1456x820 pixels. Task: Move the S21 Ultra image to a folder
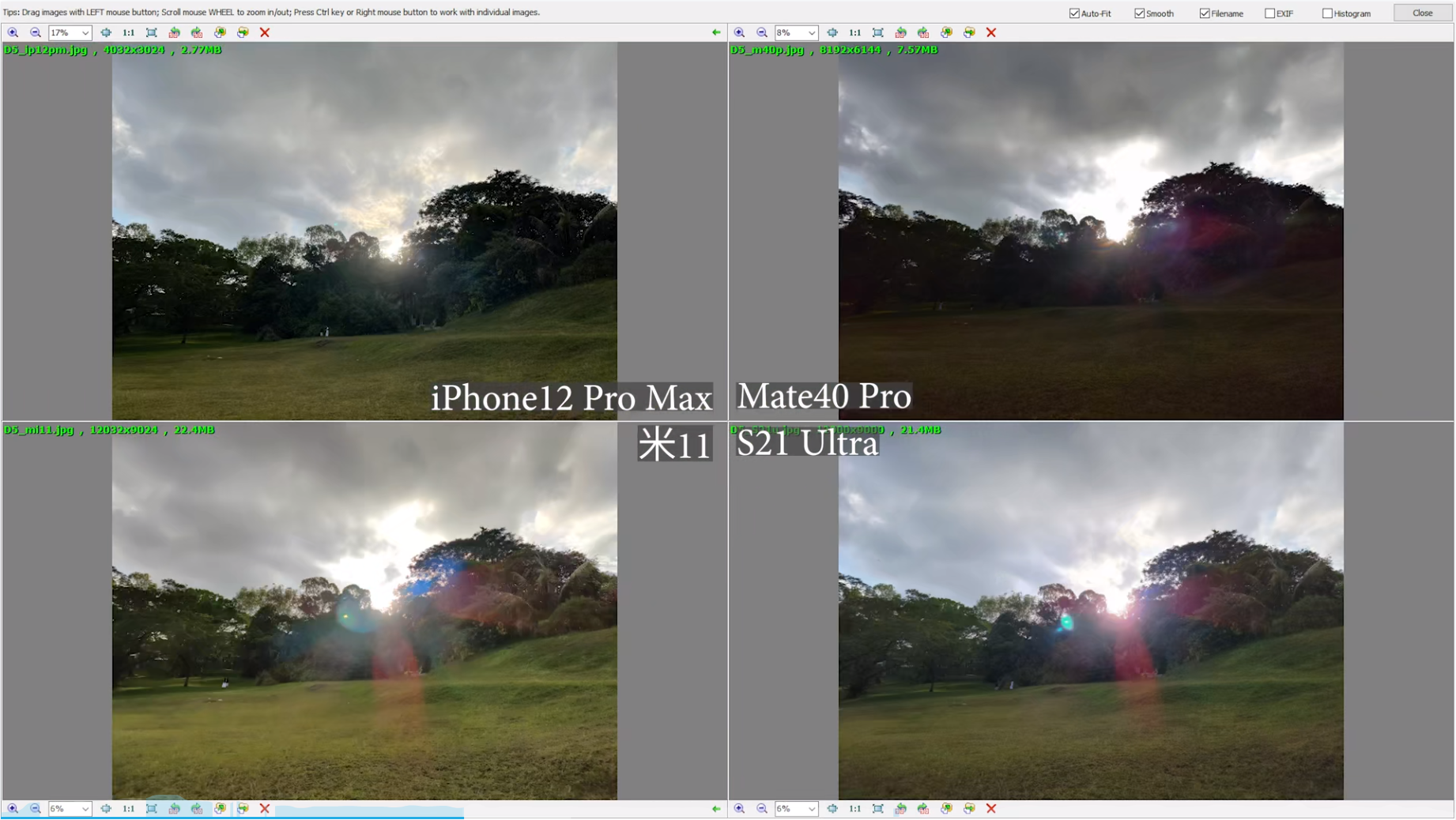969,808
